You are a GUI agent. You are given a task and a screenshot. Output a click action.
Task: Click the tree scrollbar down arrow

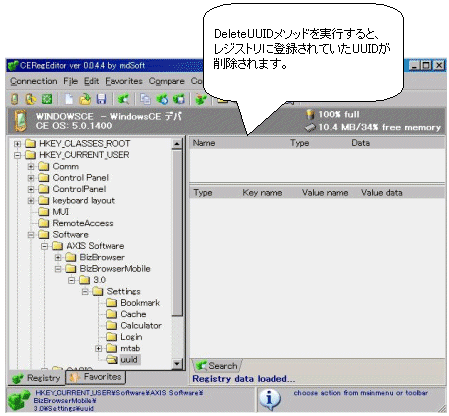pyautogui.click(x=177, y=364)
